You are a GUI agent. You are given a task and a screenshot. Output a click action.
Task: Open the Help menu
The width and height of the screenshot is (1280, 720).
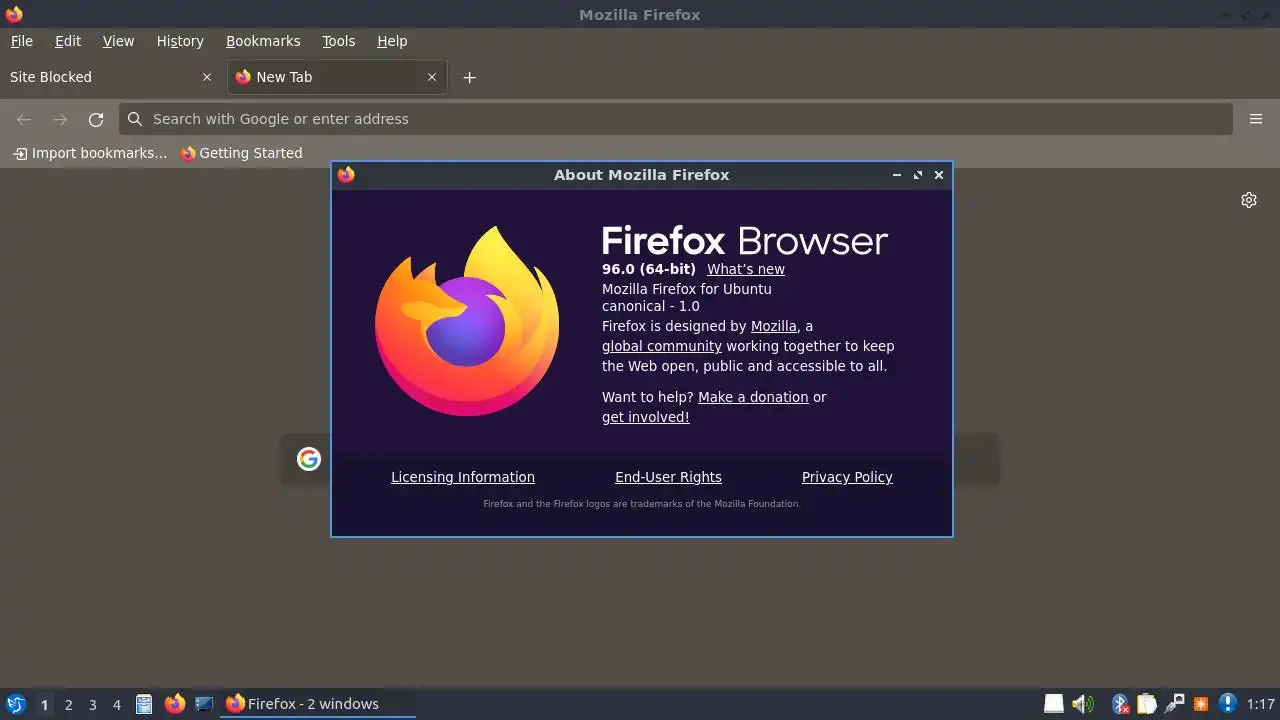[392, 41]
